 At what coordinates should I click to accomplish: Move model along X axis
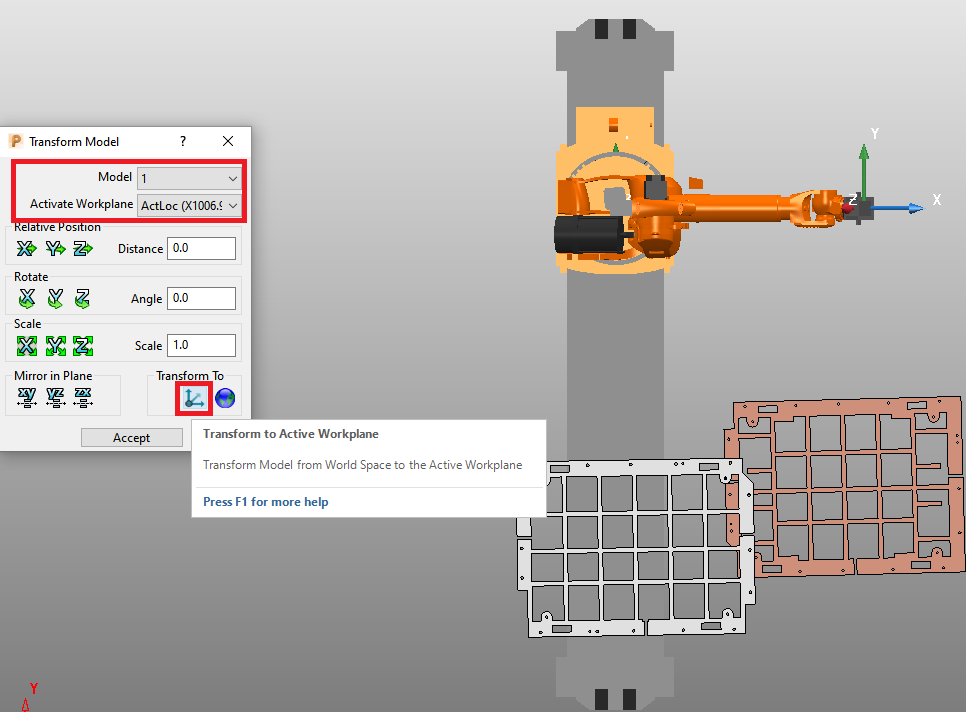[26, 248]
